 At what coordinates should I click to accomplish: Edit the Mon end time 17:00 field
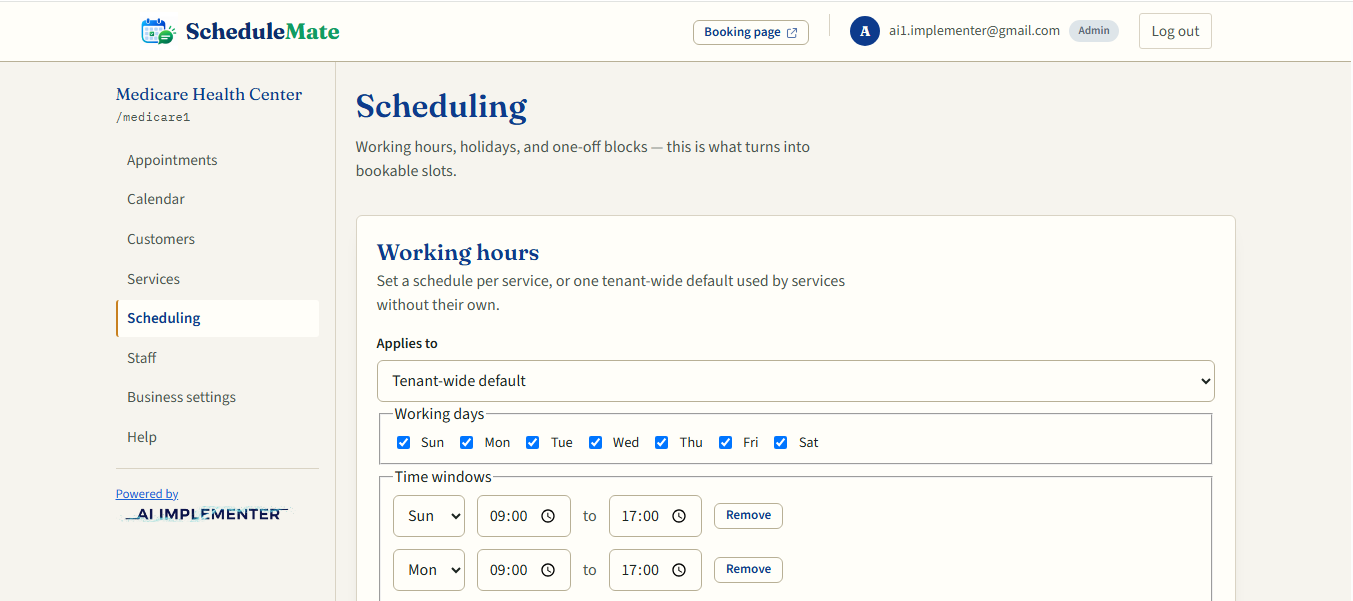coord(655,570)
